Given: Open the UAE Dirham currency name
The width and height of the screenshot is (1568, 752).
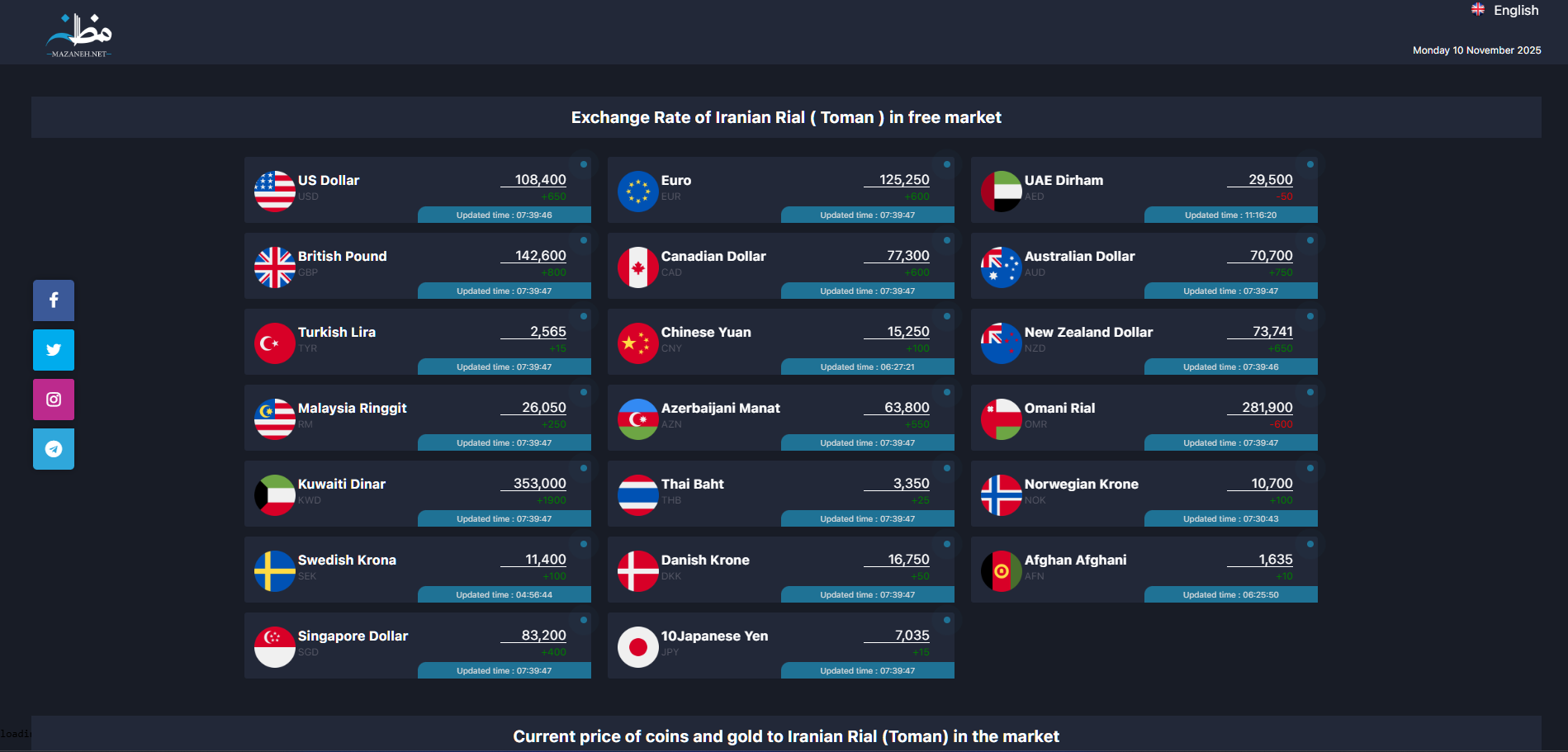Looking at the screenshot, I should (x=1063, y=180).
